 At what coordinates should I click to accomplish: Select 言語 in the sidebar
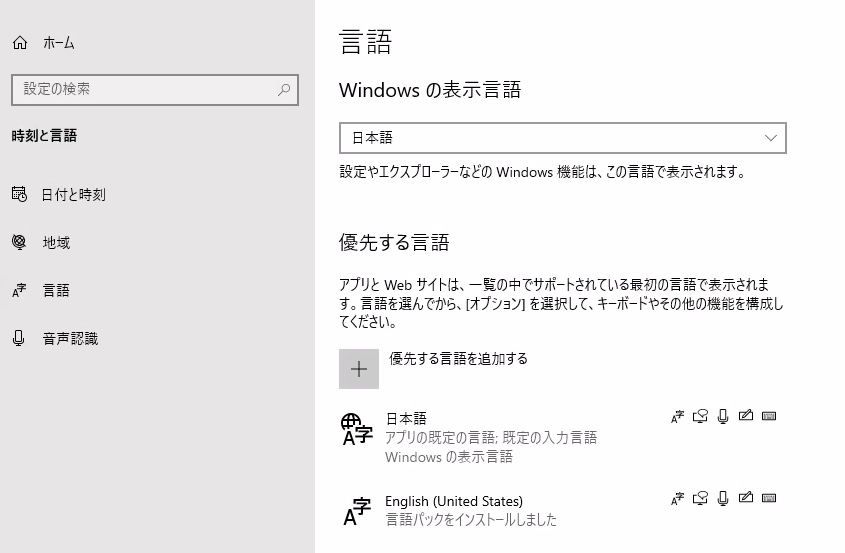(x=57, y=291)
